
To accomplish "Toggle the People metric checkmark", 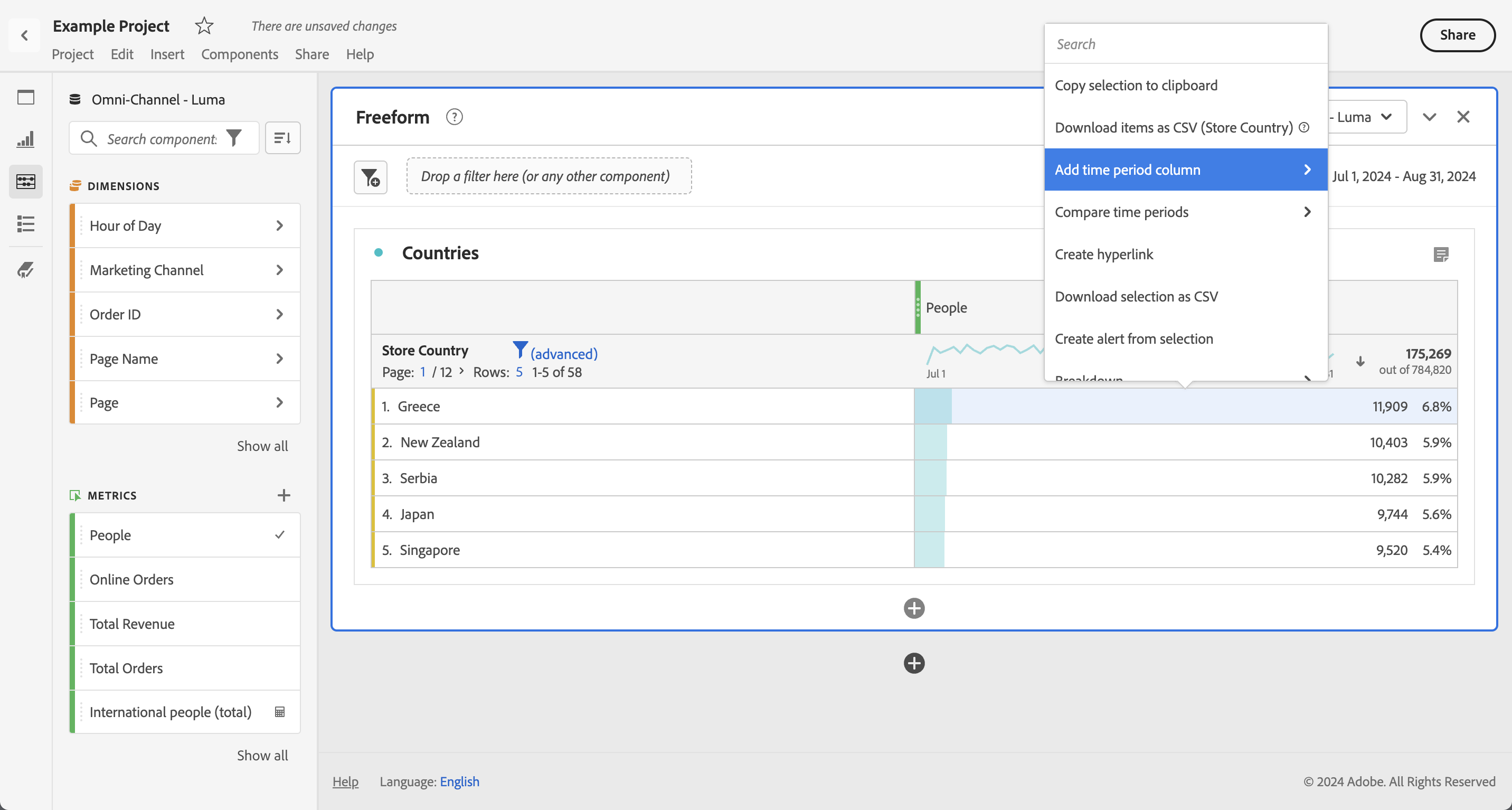I will point(280,535).
